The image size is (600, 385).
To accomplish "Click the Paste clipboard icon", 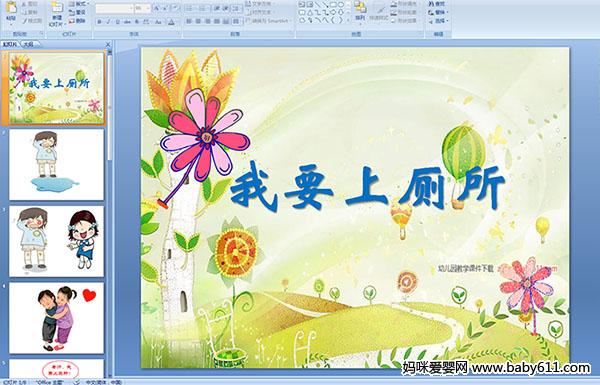I will click(11, 8).
